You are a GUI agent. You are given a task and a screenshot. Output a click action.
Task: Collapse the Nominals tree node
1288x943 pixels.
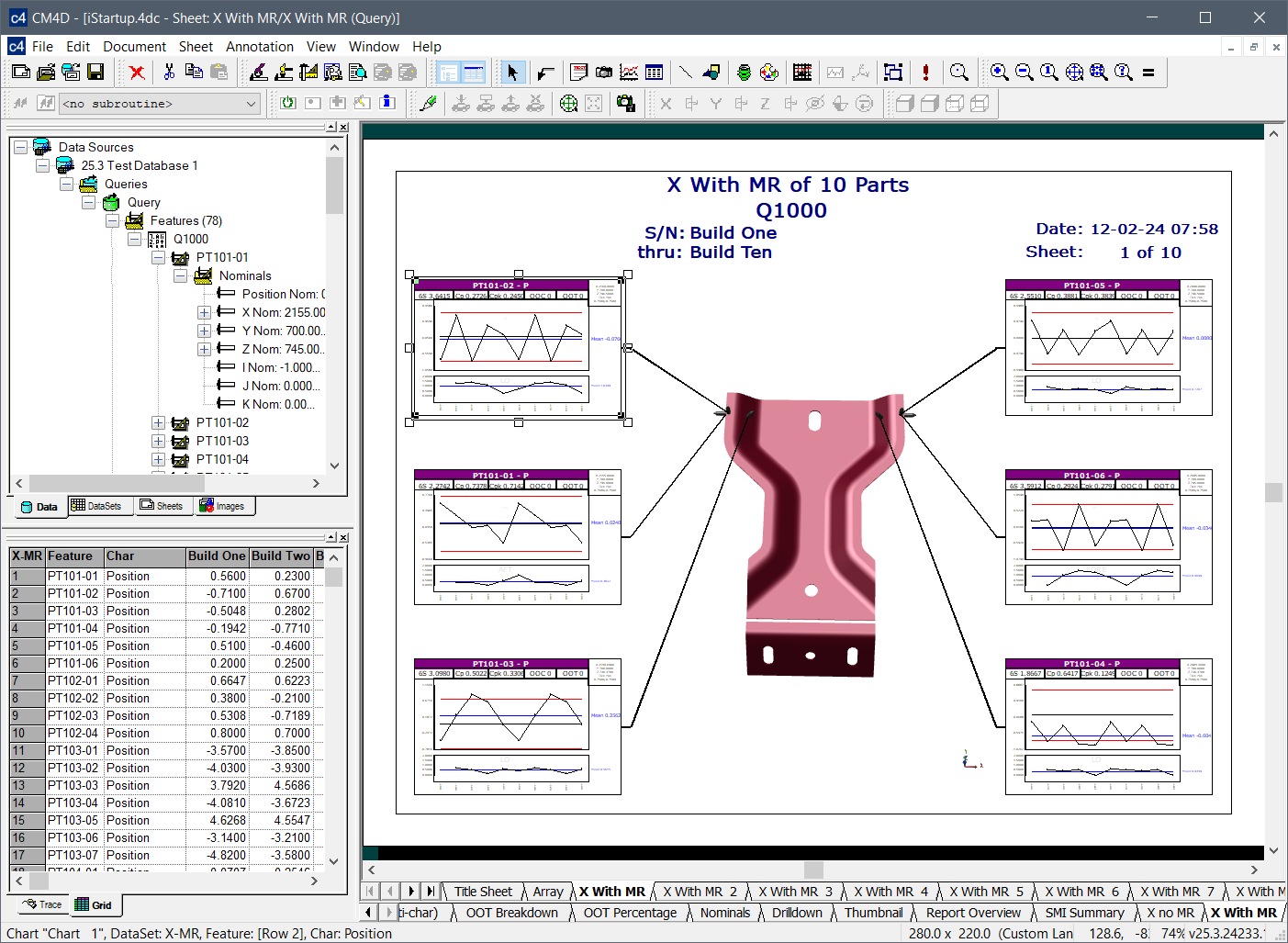pos(181,275)
